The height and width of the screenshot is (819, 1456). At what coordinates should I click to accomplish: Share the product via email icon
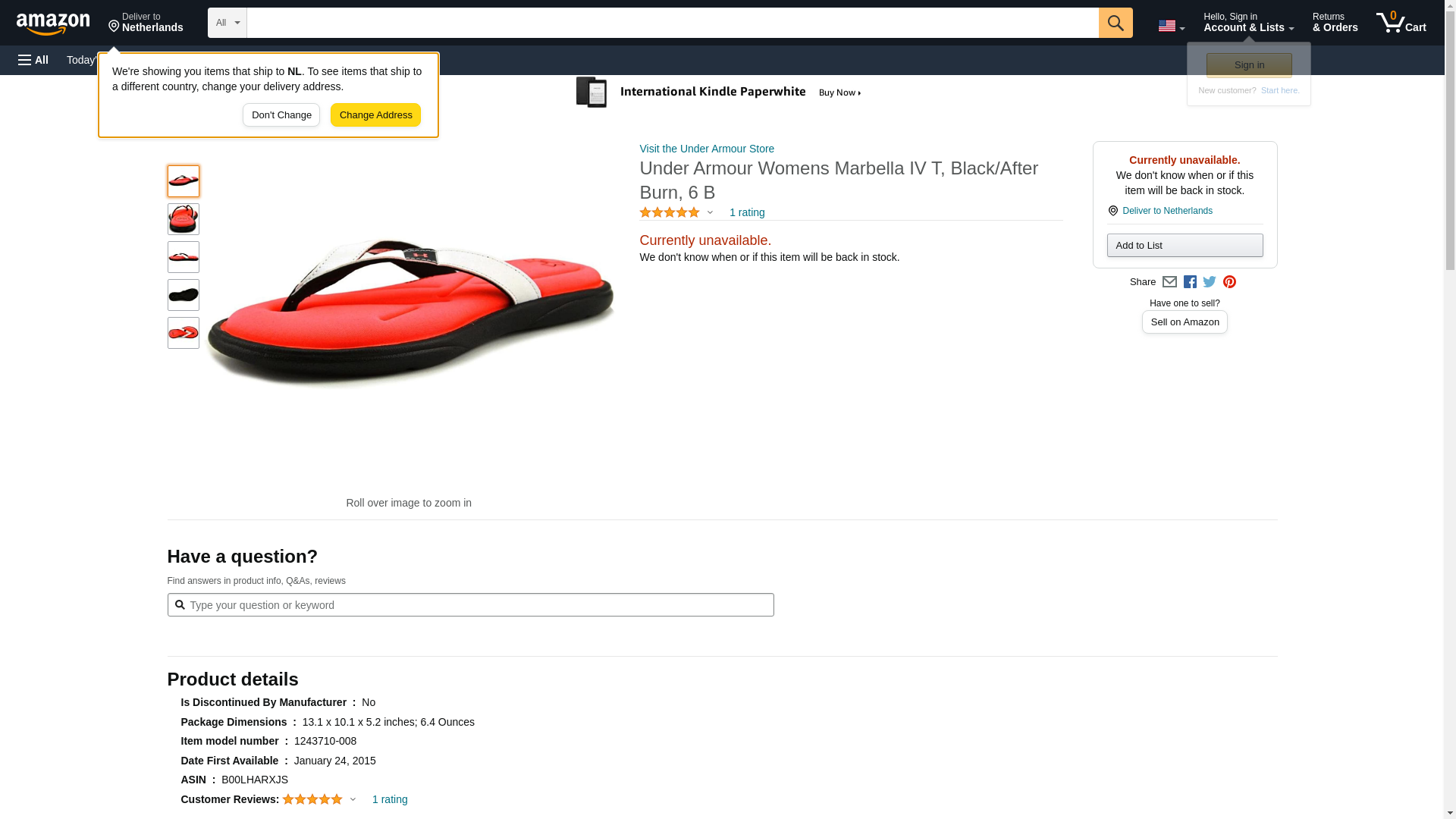click(x=1169, y=282)
